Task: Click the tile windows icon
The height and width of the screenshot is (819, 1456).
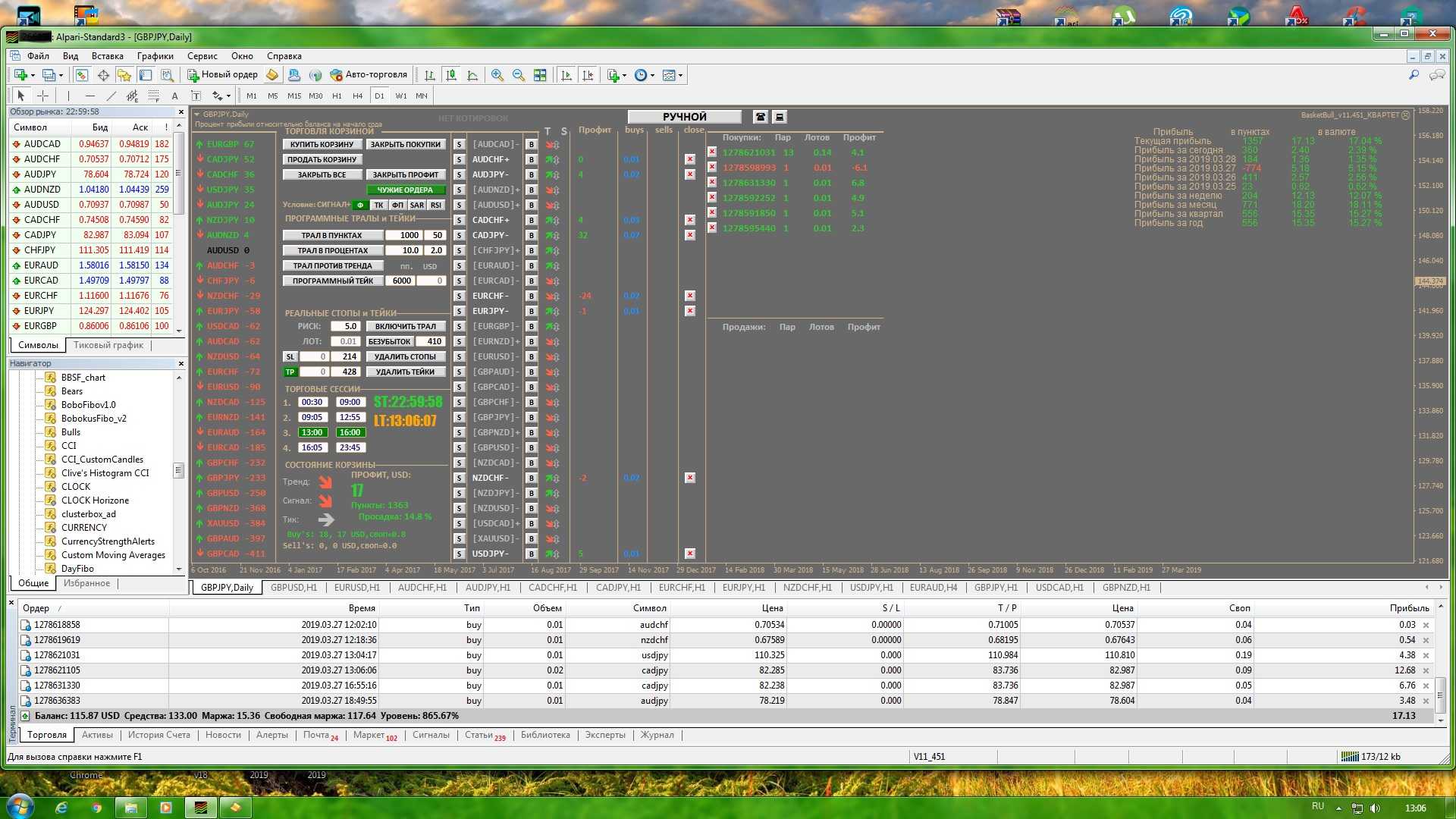Action: 540,75
